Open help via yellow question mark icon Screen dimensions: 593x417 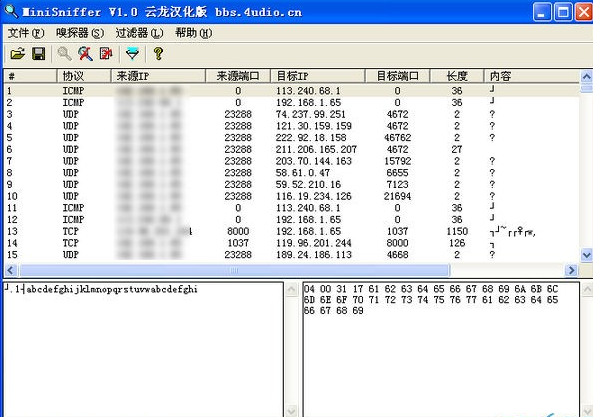pyautogui.click(x=158, y=54)
